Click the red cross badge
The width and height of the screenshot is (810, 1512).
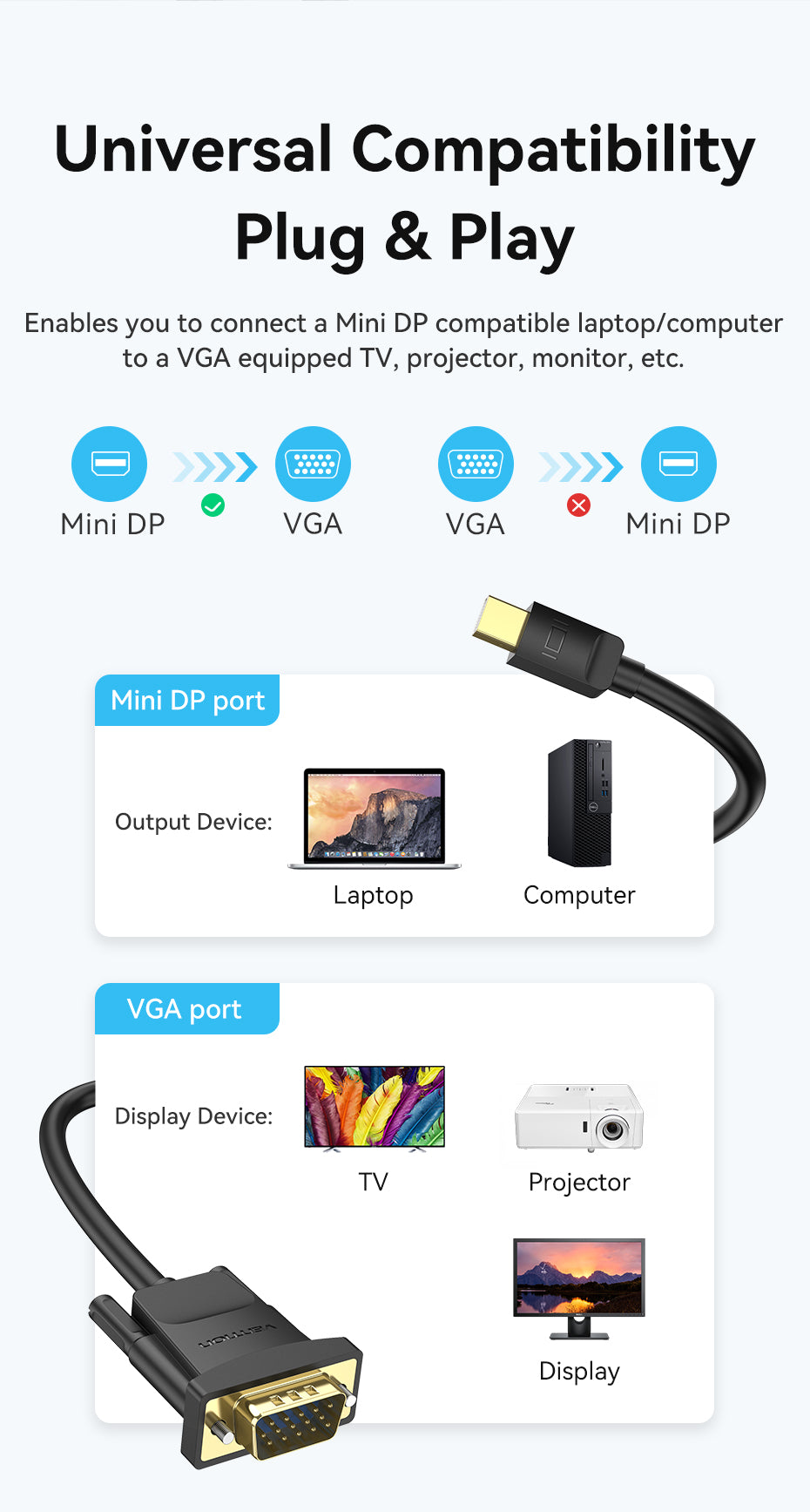578,505
